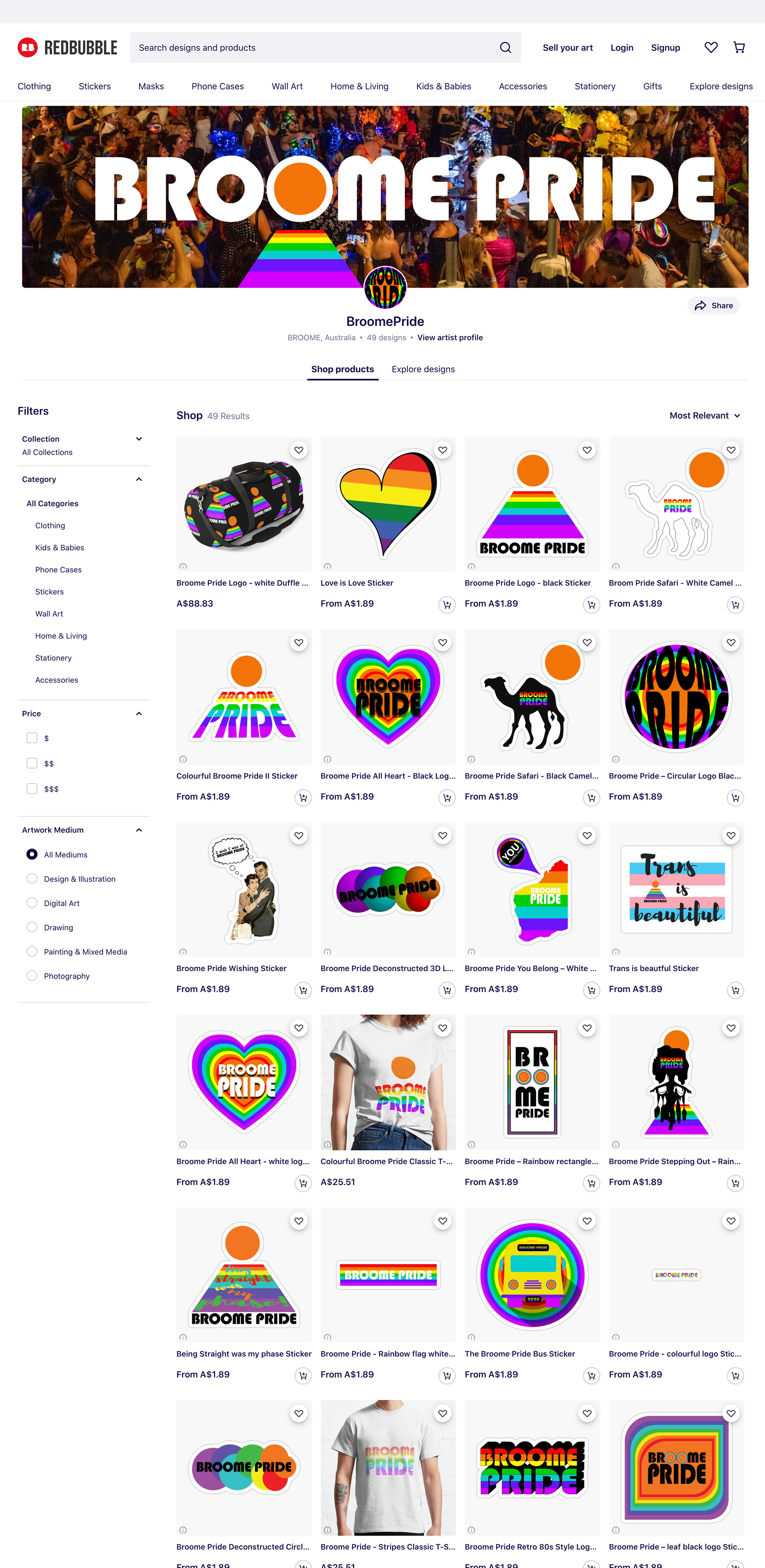Image resolution: width=765 pixels, height=1568 pixels.
Task: Check the single dollar price filter
Action: [x=32, y=738]
